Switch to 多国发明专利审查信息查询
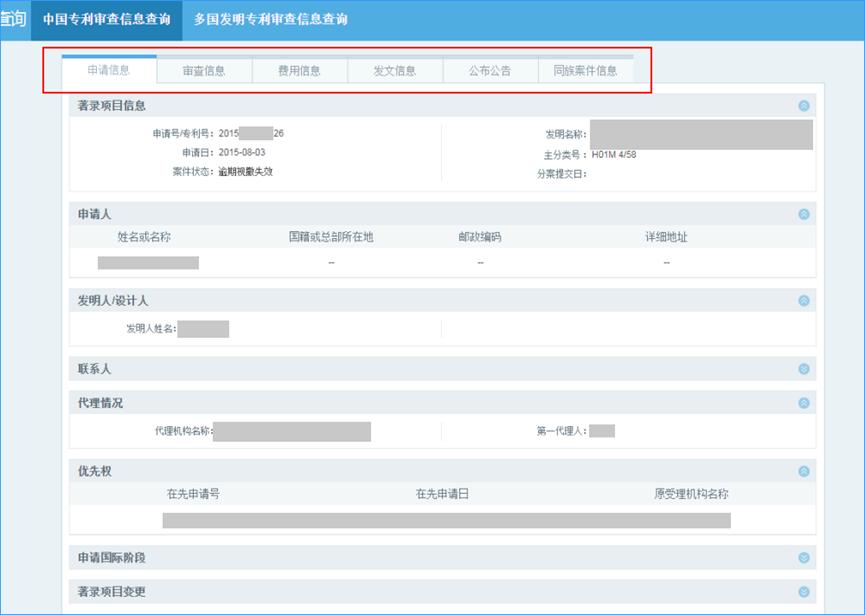865x615 pixels. coord(272,16)
